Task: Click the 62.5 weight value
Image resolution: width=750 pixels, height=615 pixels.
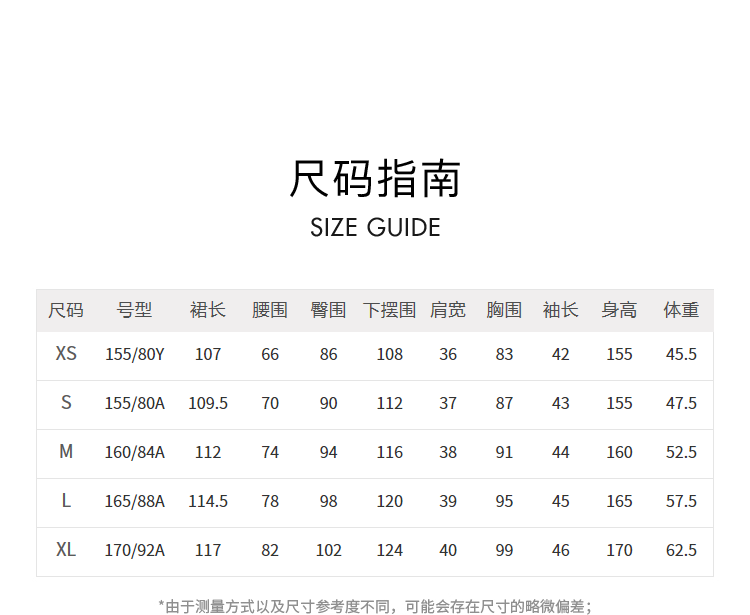Action: pos(681,550)
